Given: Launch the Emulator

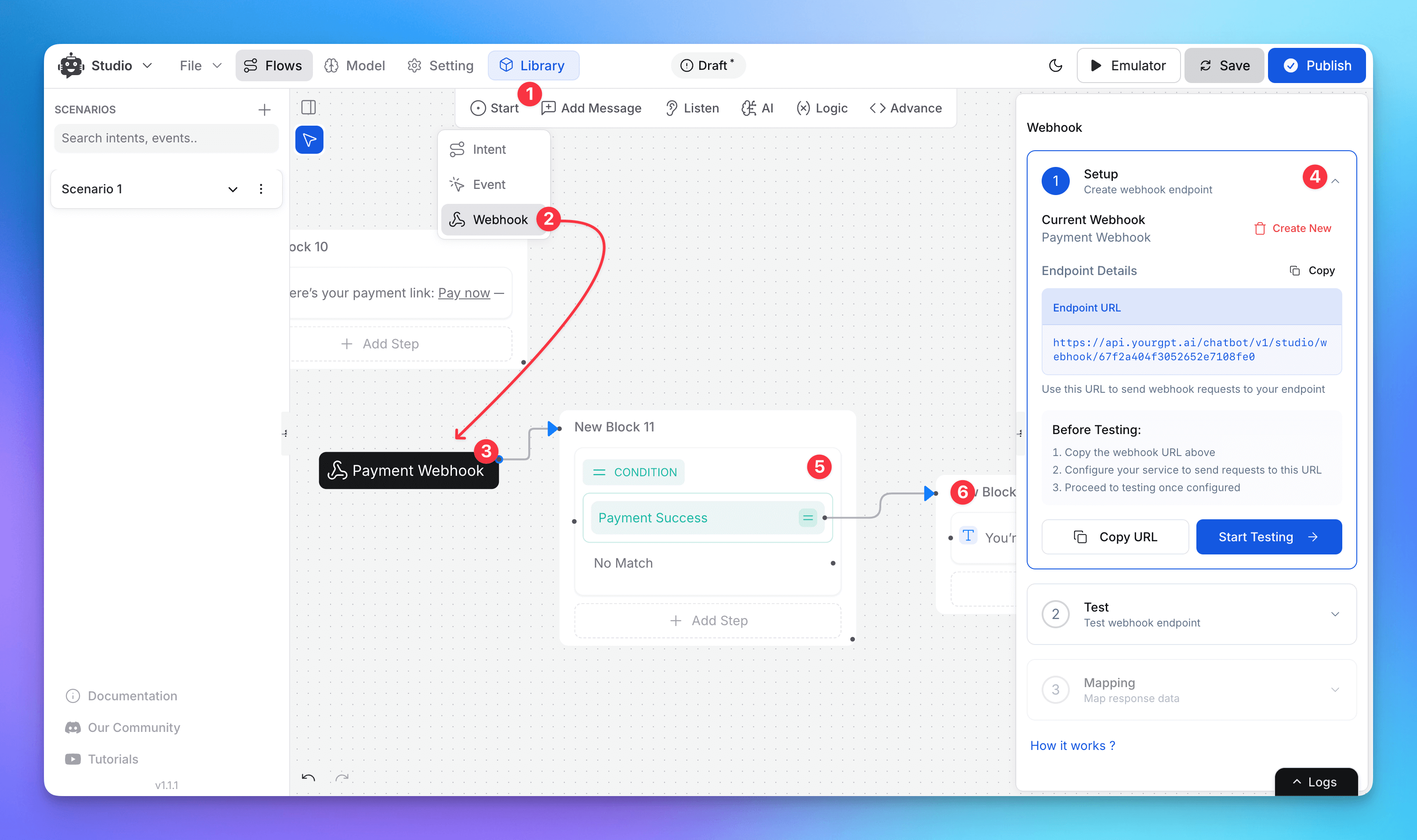Looking at the screenshot, I should [1128, 65].
